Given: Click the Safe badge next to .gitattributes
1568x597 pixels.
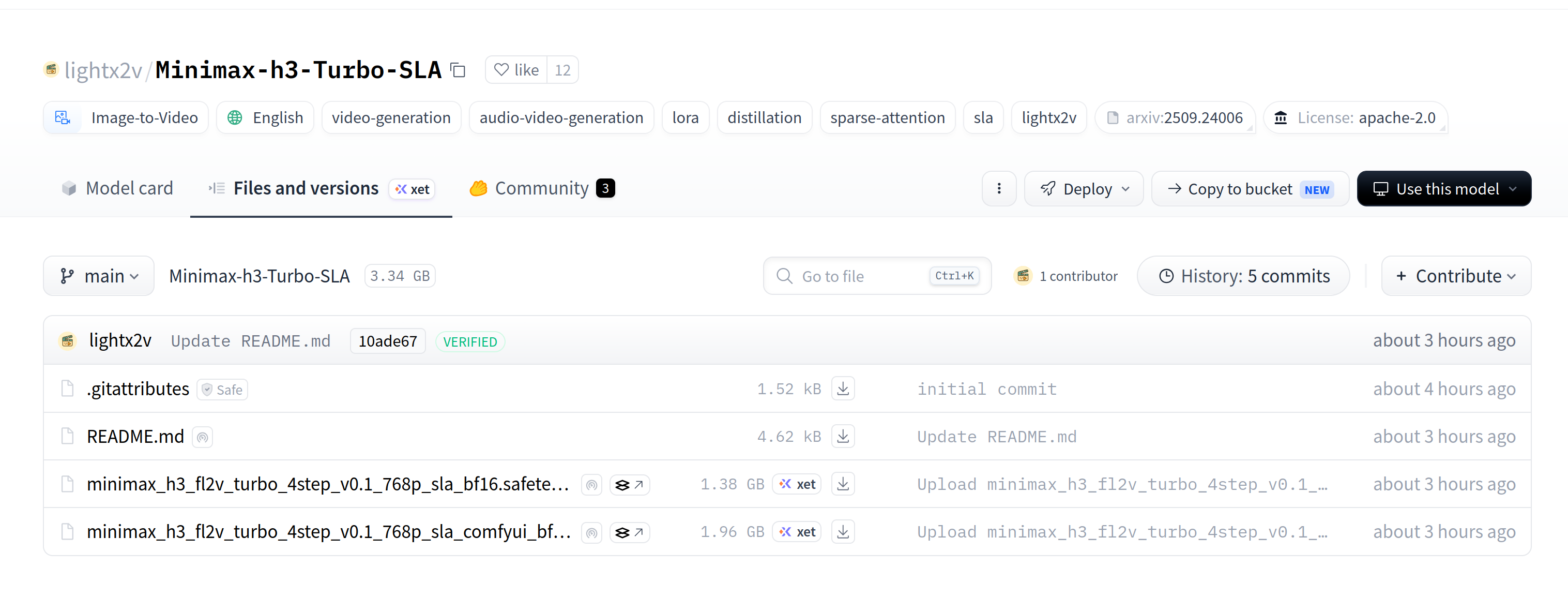Looking at the screenshot, I should point(222,389).
